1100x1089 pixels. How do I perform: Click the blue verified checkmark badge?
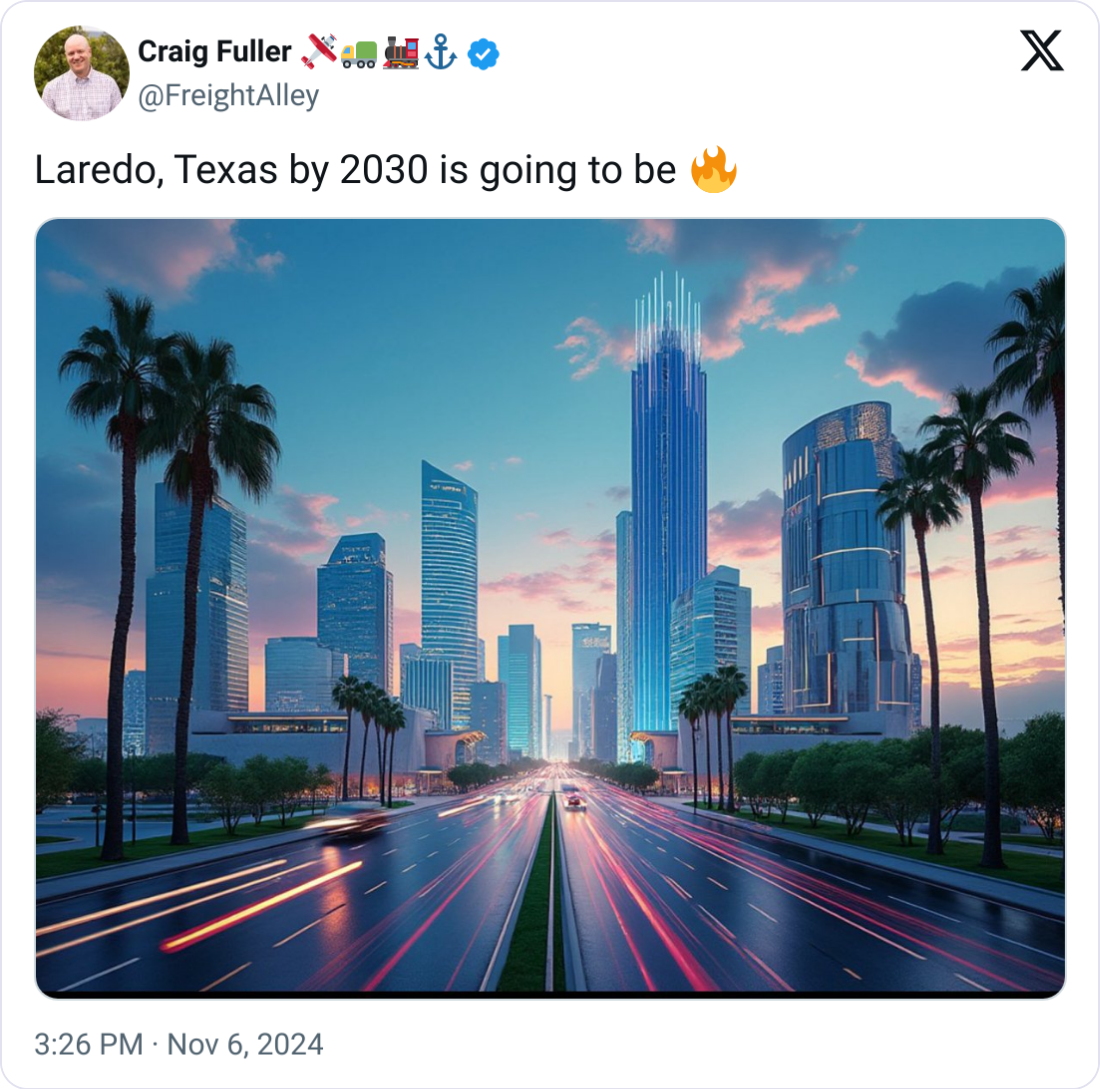point(484,53)
